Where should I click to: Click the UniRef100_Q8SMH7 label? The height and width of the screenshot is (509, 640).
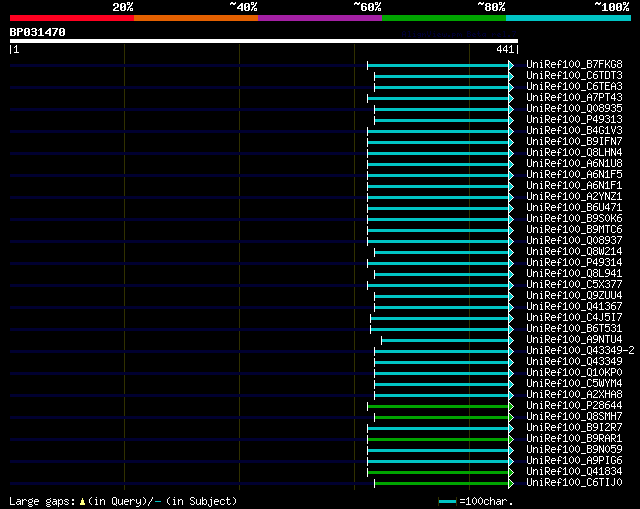pos(574,417)
